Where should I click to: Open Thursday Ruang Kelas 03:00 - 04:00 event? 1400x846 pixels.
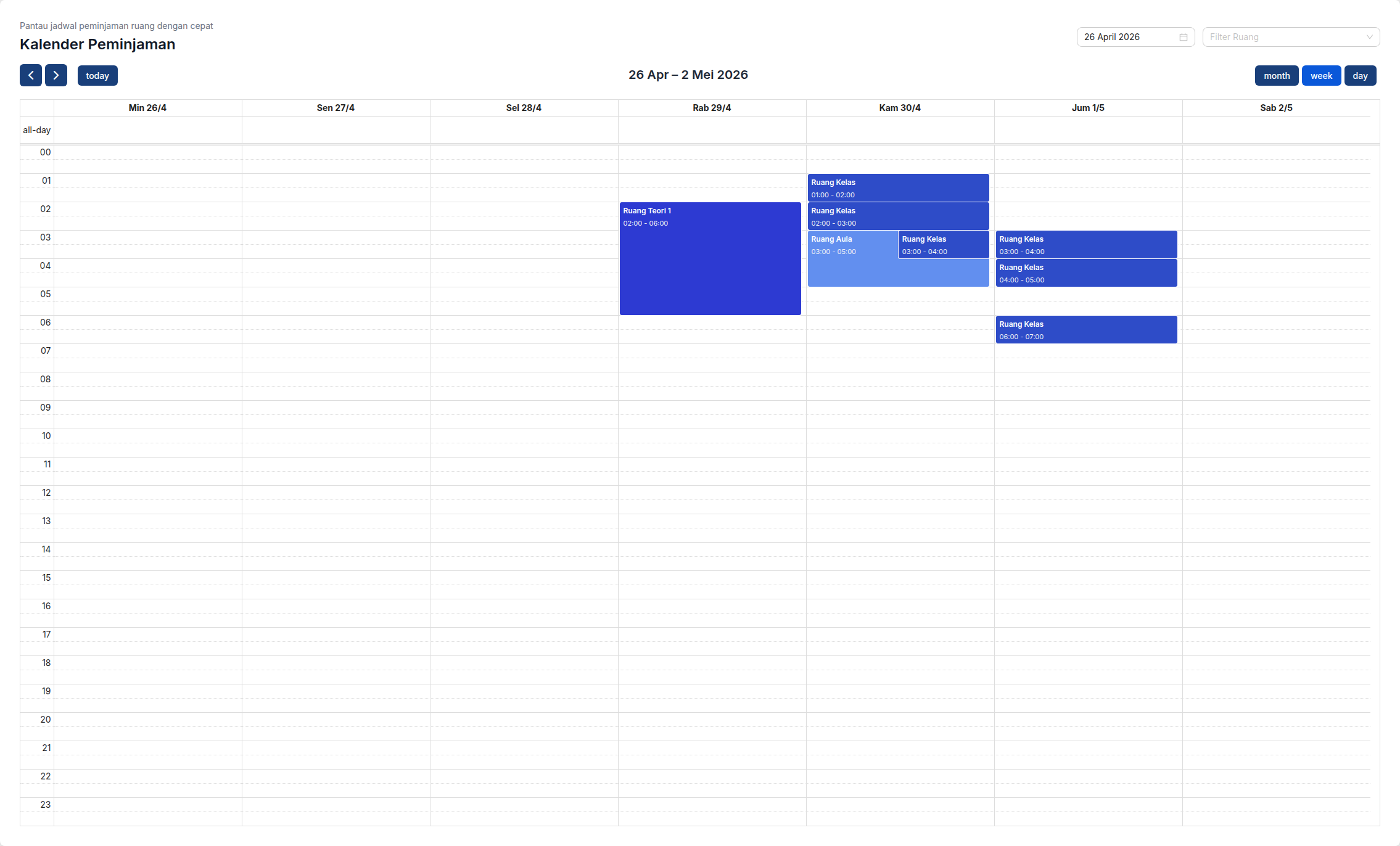pos(944,244)
